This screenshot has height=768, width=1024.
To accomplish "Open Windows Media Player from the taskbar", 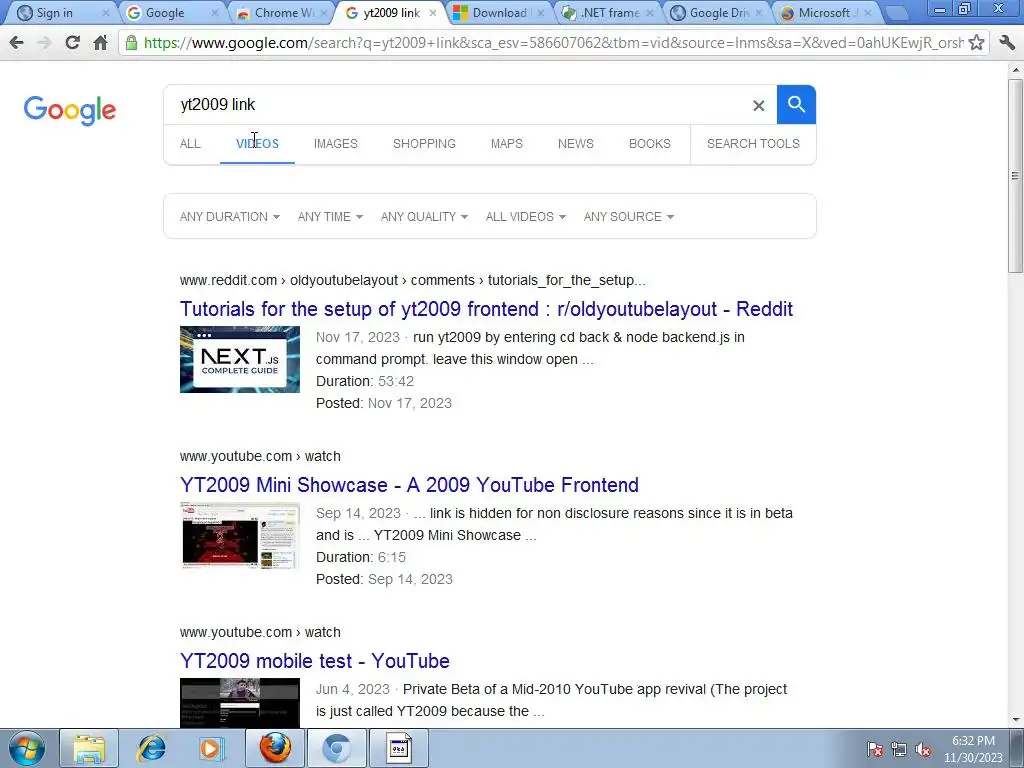I will coord(212,748).
